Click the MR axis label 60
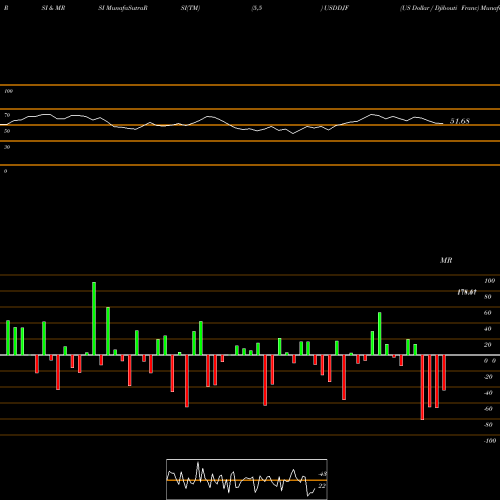 click(488, 313)
